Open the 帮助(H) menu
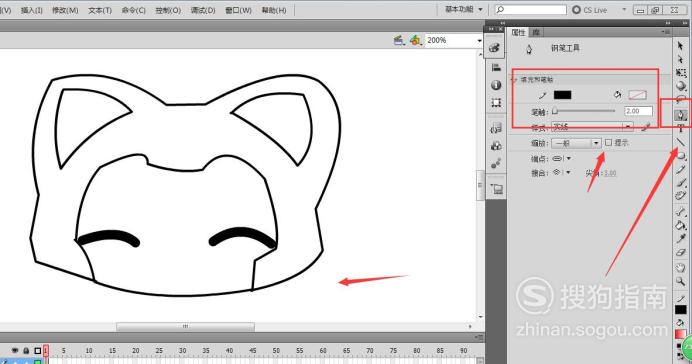The height and width of the screenshot is (364, 692). pyautogui.click(x=274, y=10)
